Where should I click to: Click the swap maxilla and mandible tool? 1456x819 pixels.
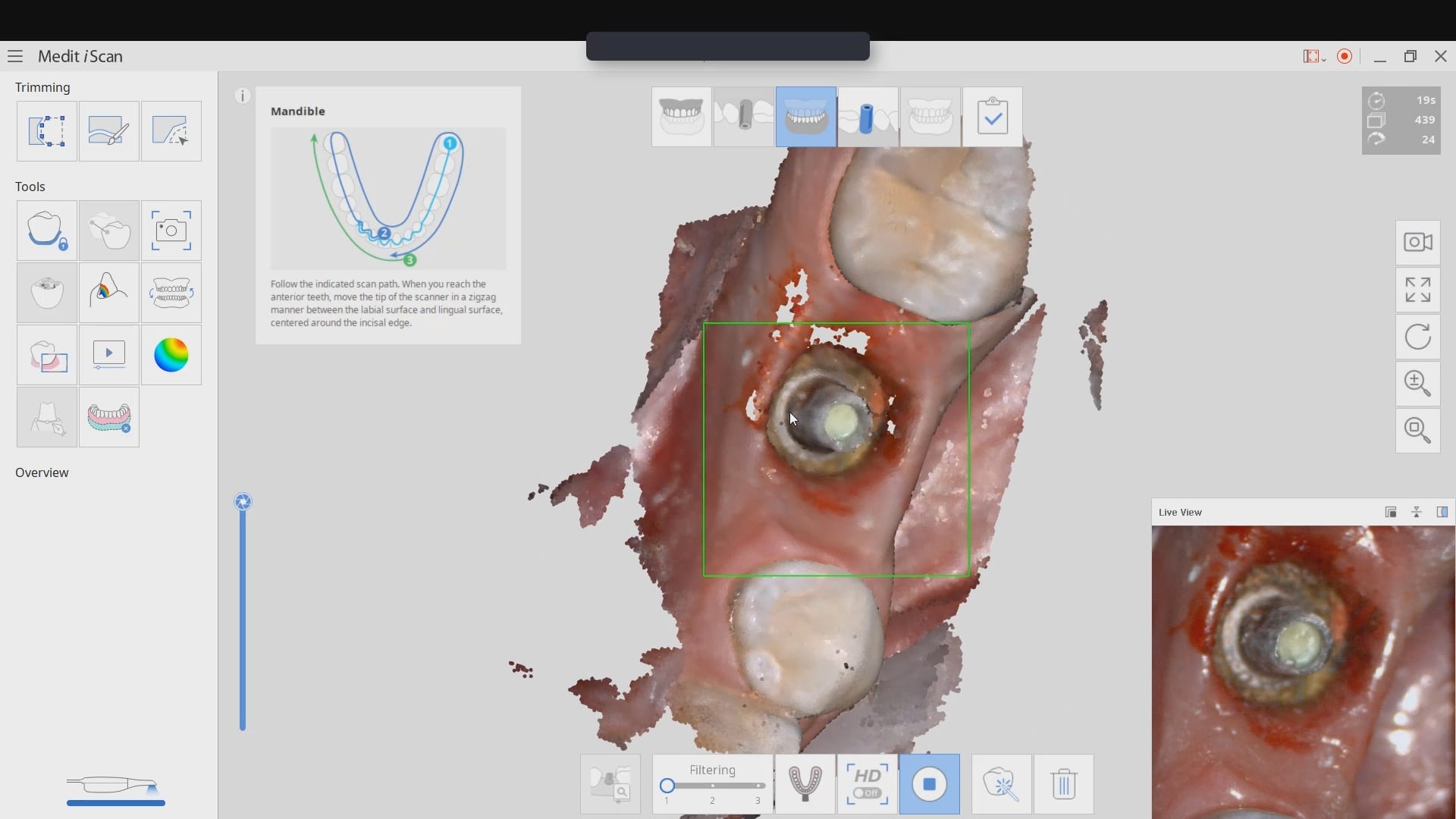[171, 293]
